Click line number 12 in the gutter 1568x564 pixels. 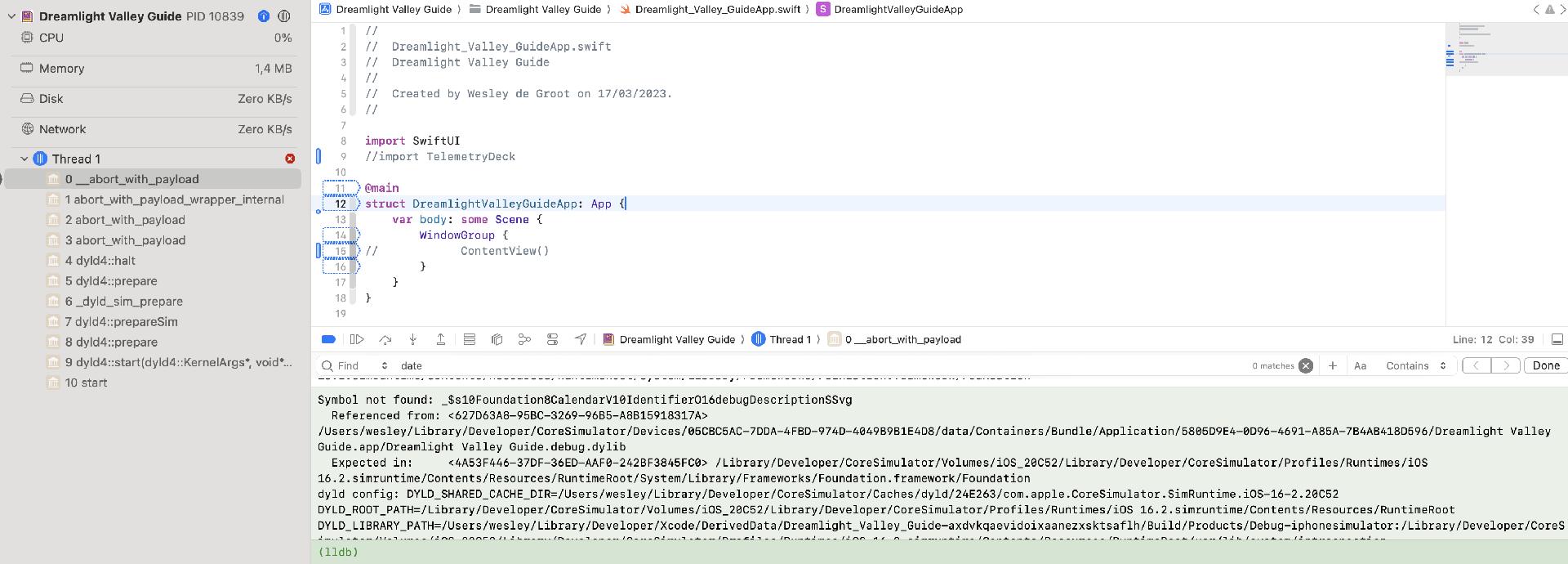pos(341,204)
